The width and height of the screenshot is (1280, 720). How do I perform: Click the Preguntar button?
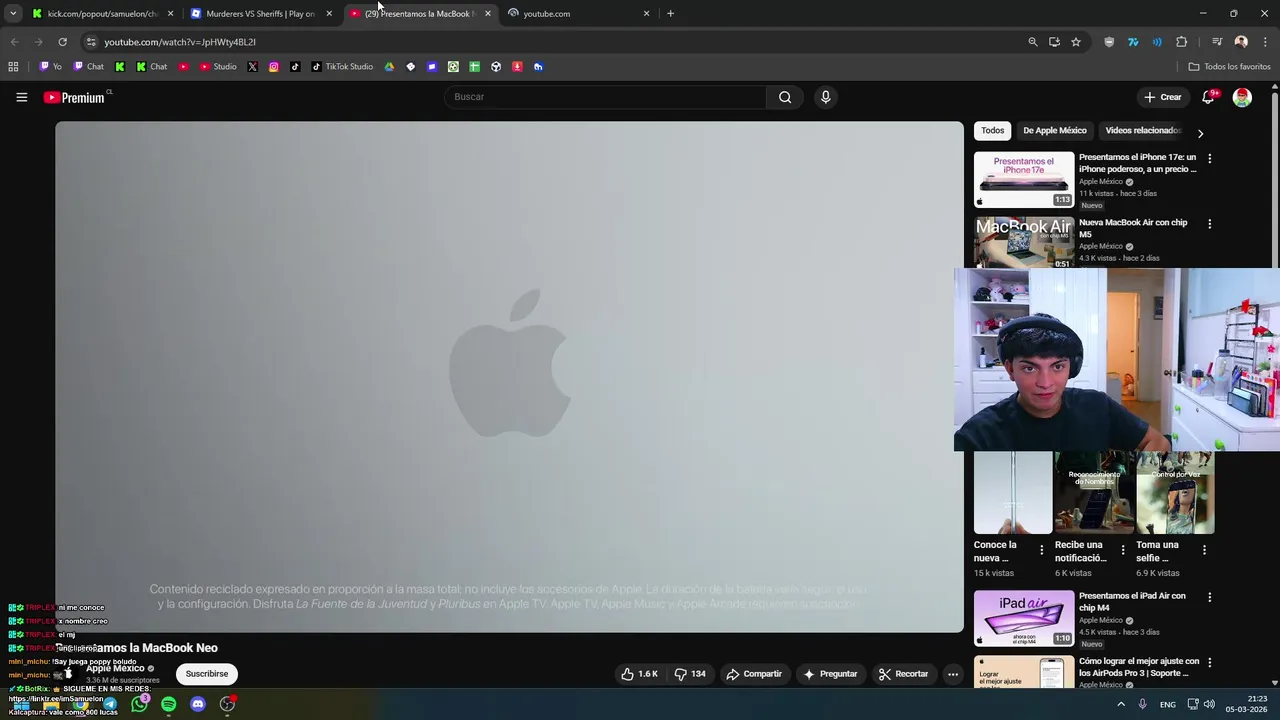tap(830, 674)
